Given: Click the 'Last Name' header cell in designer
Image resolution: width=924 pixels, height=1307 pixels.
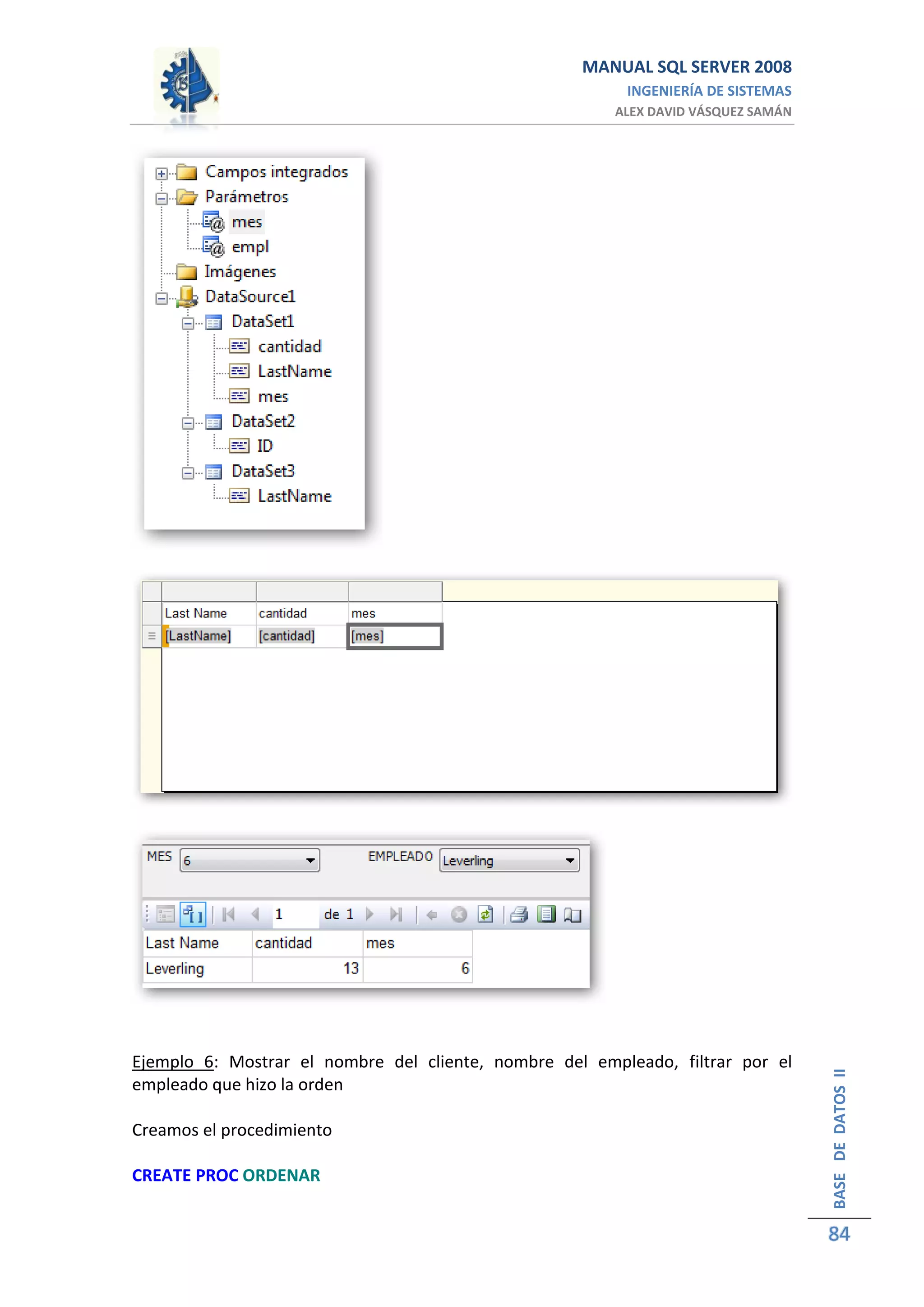Looking at the screenshot, I should 209,613.
